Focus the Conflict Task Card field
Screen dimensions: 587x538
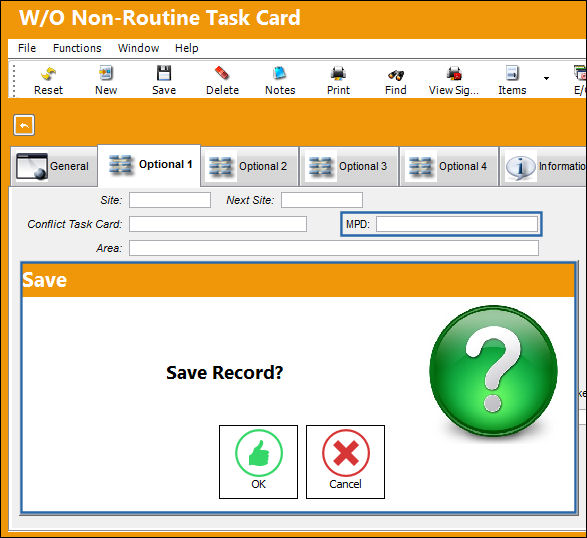[218, 224]
